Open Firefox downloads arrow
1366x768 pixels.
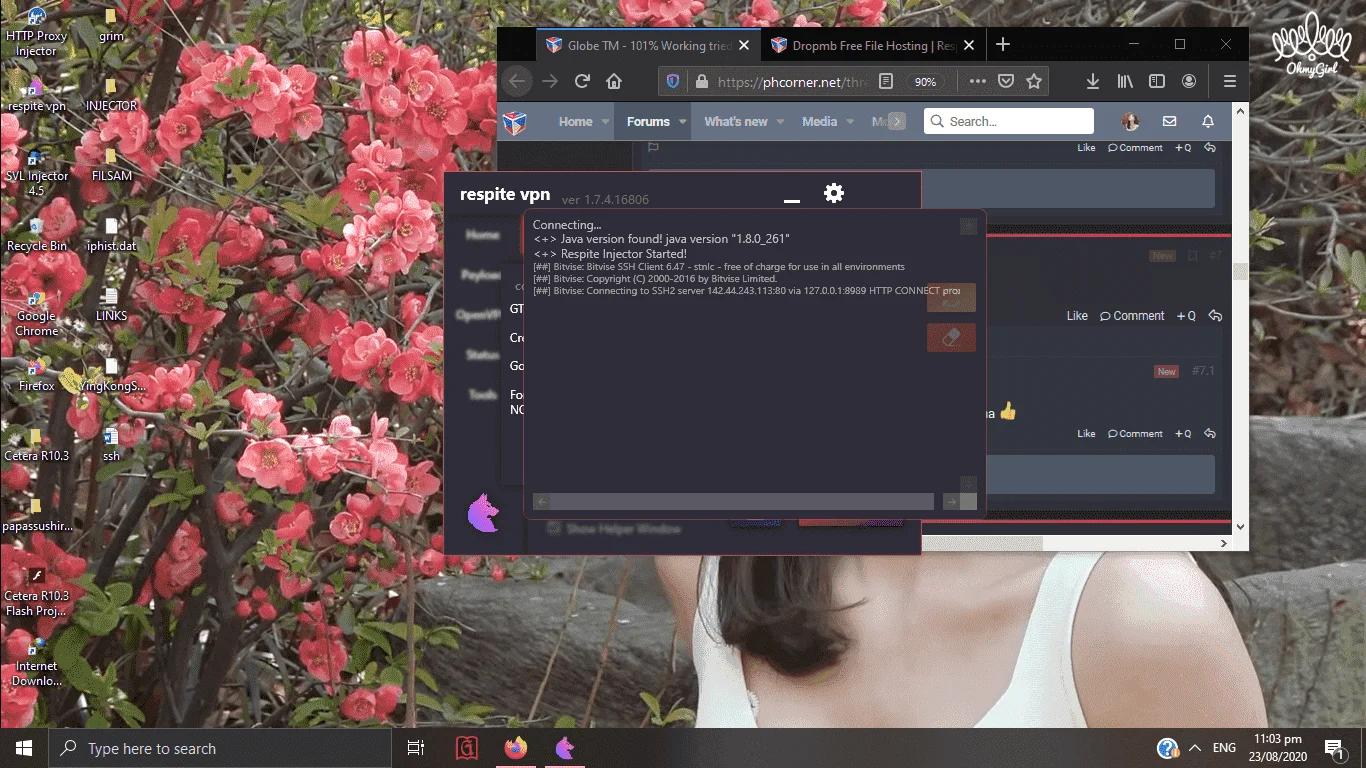pyautogui.click(x=1093, y=81)
